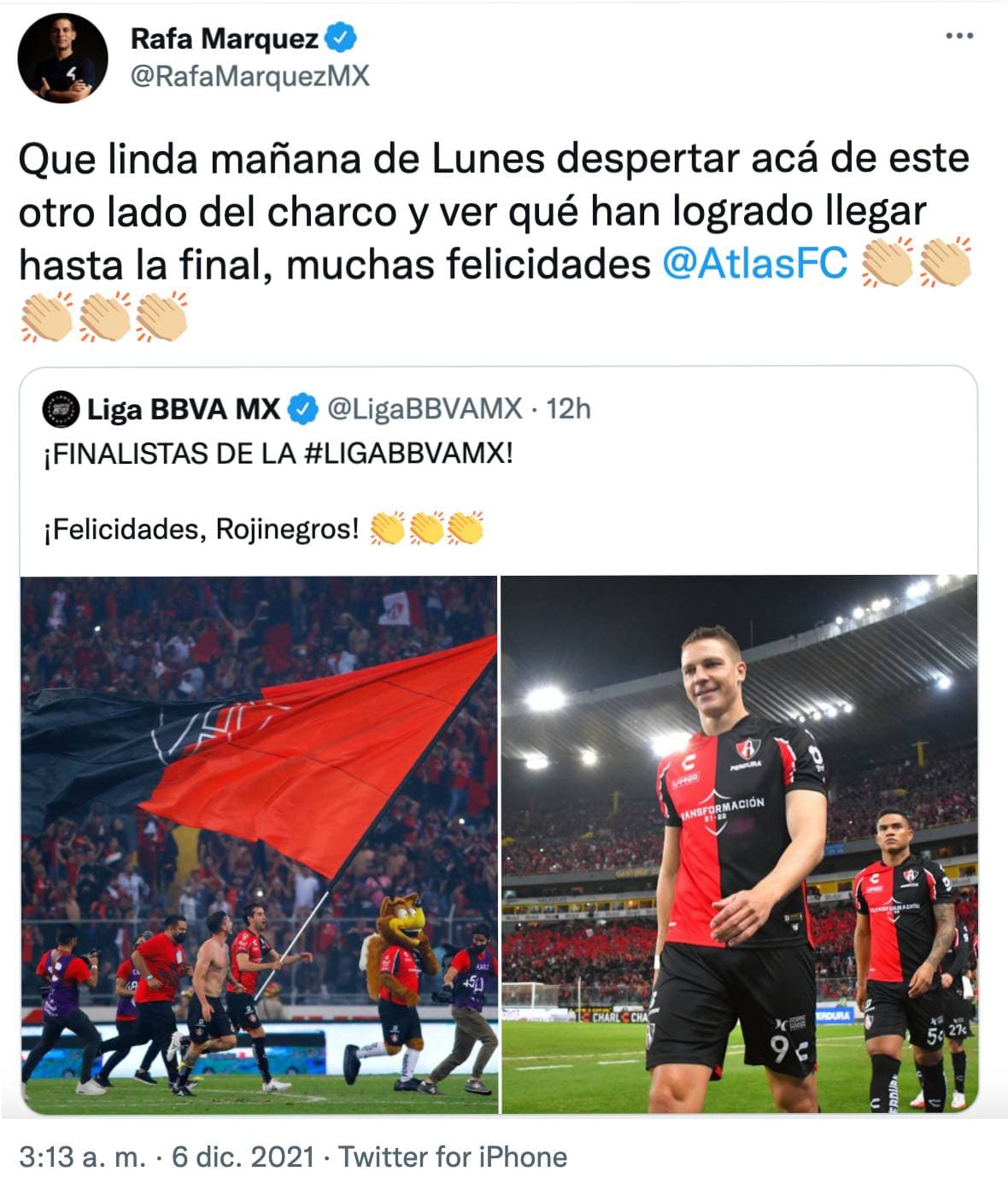Click the Twitter for iPhone source label

coord(454,1157)
